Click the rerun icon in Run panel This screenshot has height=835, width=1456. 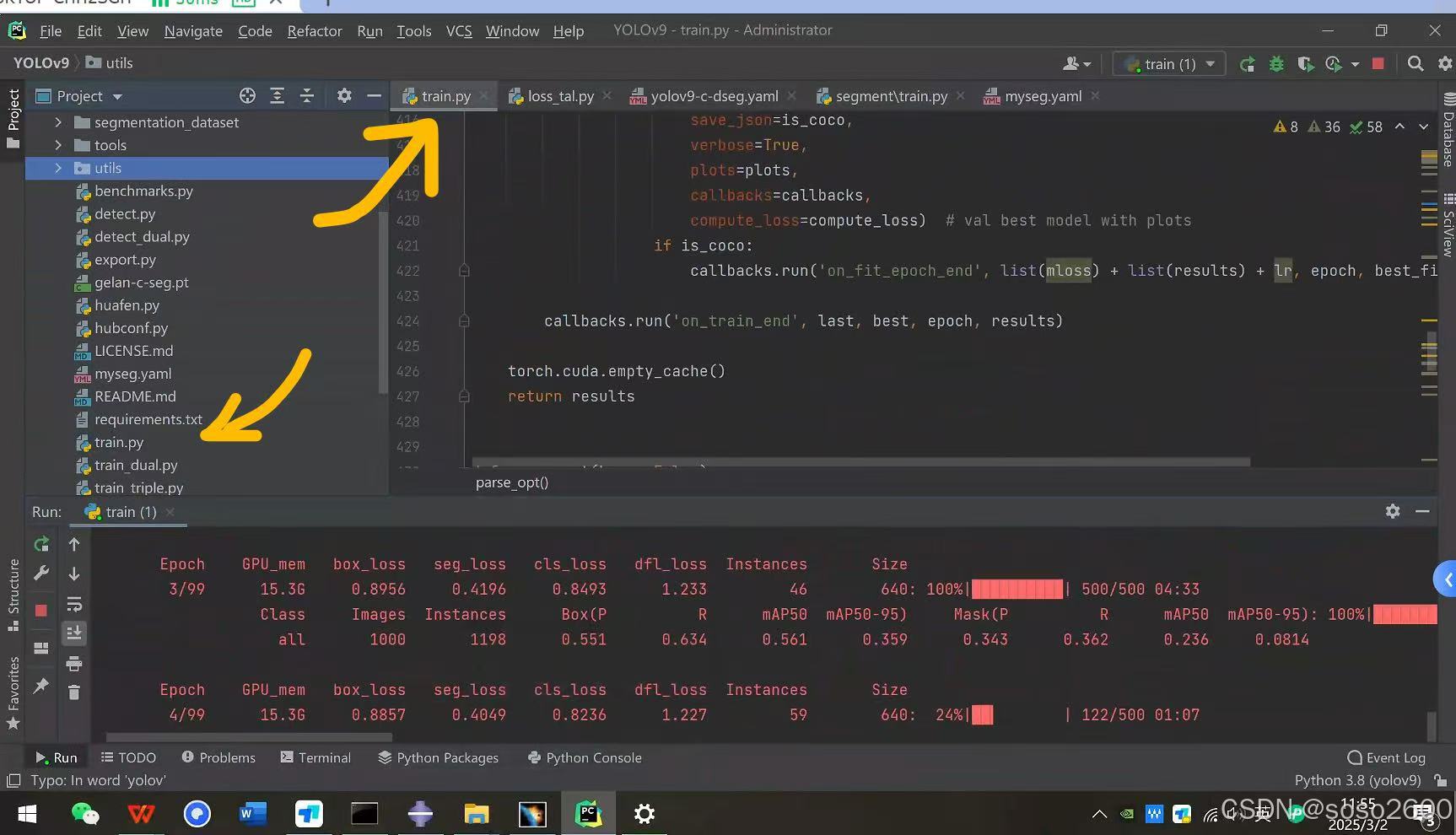pyautogui.click(x=41, y=545)
